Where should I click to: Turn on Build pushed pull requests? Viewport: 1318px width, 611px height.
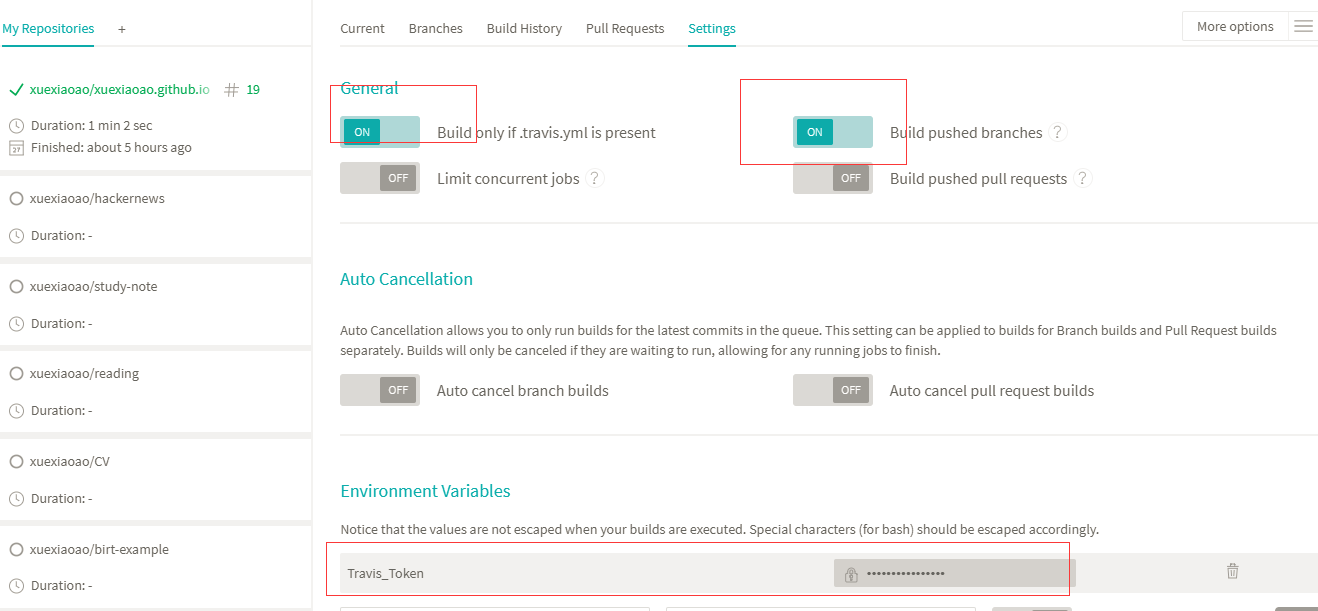click(x=832, y=178)
